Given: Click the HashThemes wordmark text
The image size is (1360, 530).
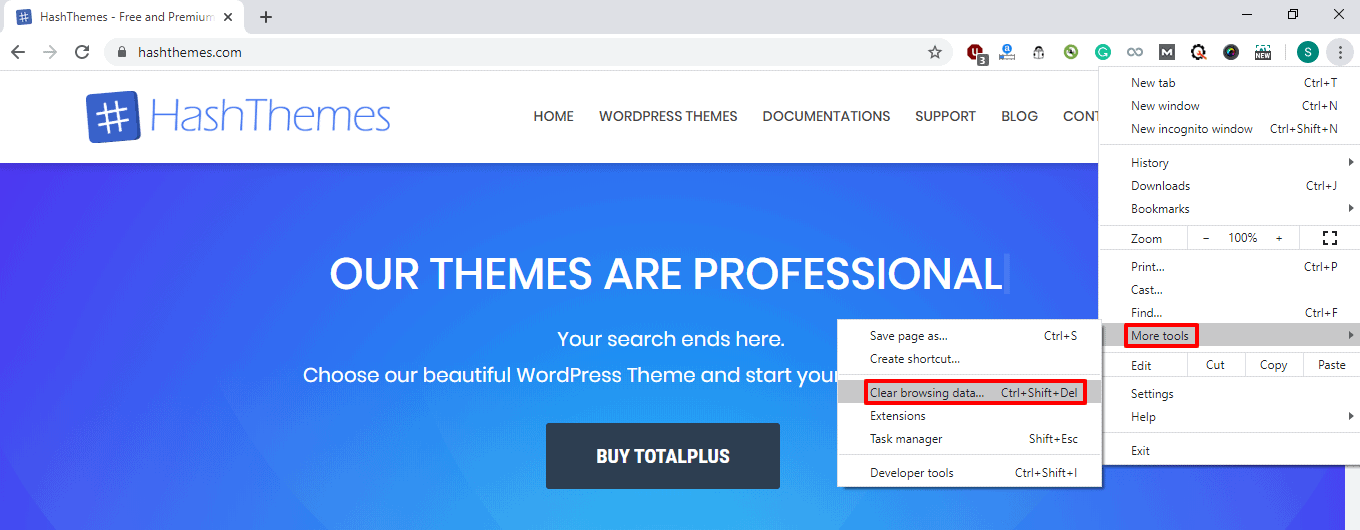Looking at the screenshot, I should (270, 117).
